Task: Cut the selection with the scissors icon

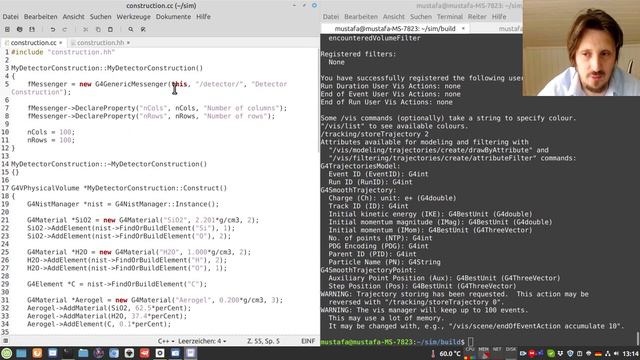Action: [86, 29]
